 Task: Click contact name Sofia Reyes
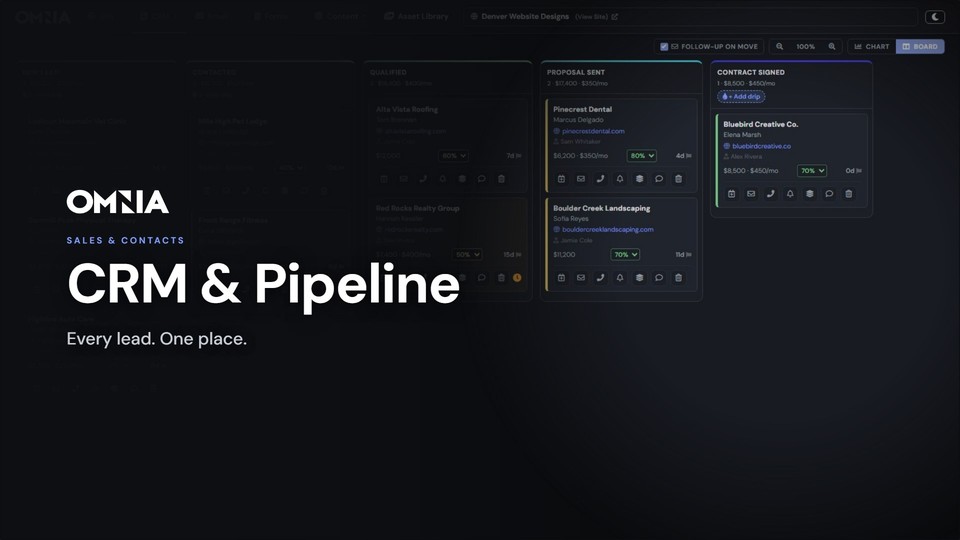571,219
